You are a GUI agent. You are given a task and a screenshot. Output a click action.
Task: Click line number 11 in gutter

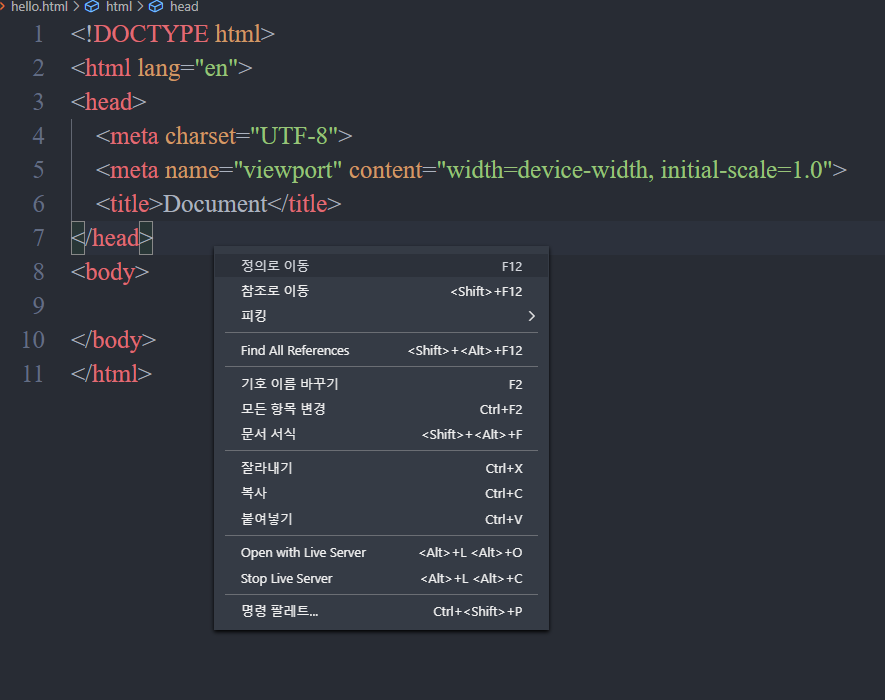click(33, 374)
